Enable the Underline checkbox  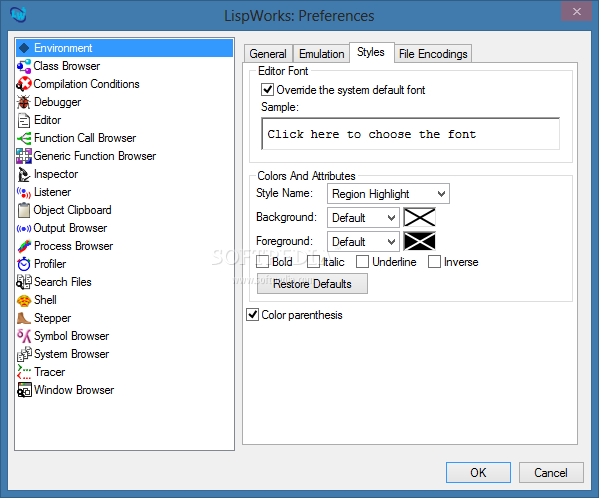[x=363, y=262]
